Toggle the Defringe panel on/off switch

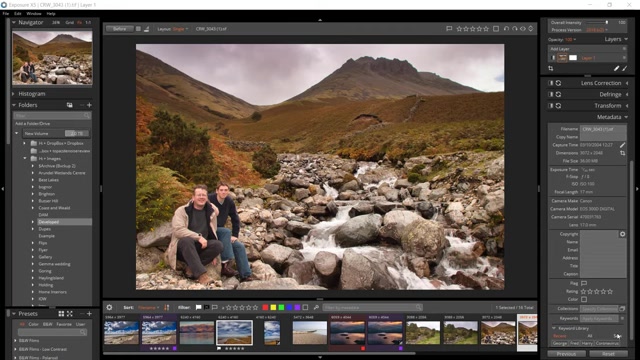[x=551, y=94]
